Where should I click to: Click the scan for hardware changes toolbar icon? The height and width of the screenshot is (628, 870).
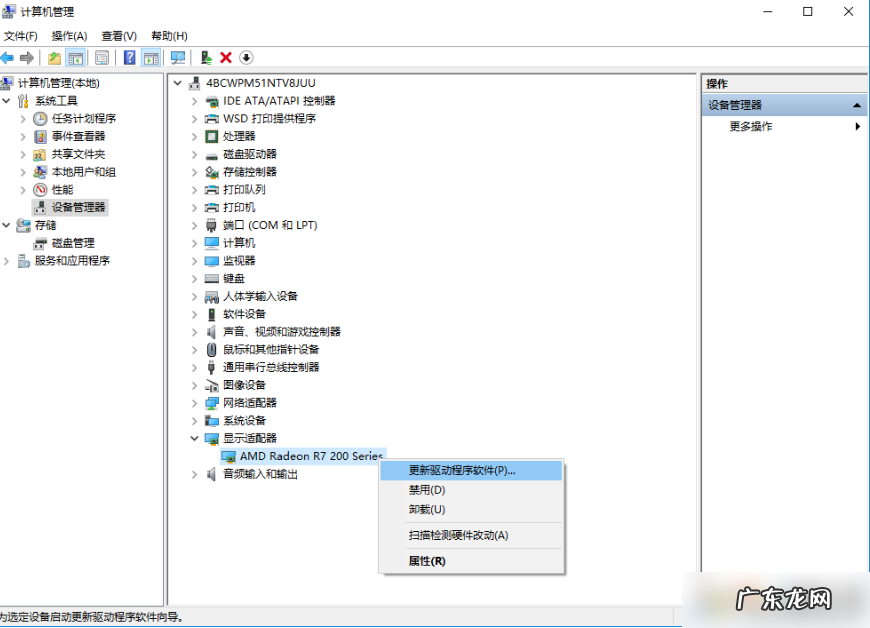coord(178,57)
